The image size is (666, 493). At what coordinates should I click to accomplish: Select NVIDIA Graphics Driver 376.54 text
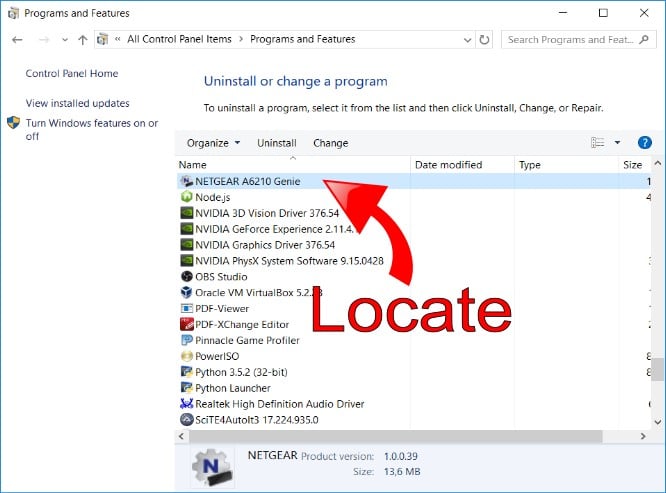tap(265, 245)
